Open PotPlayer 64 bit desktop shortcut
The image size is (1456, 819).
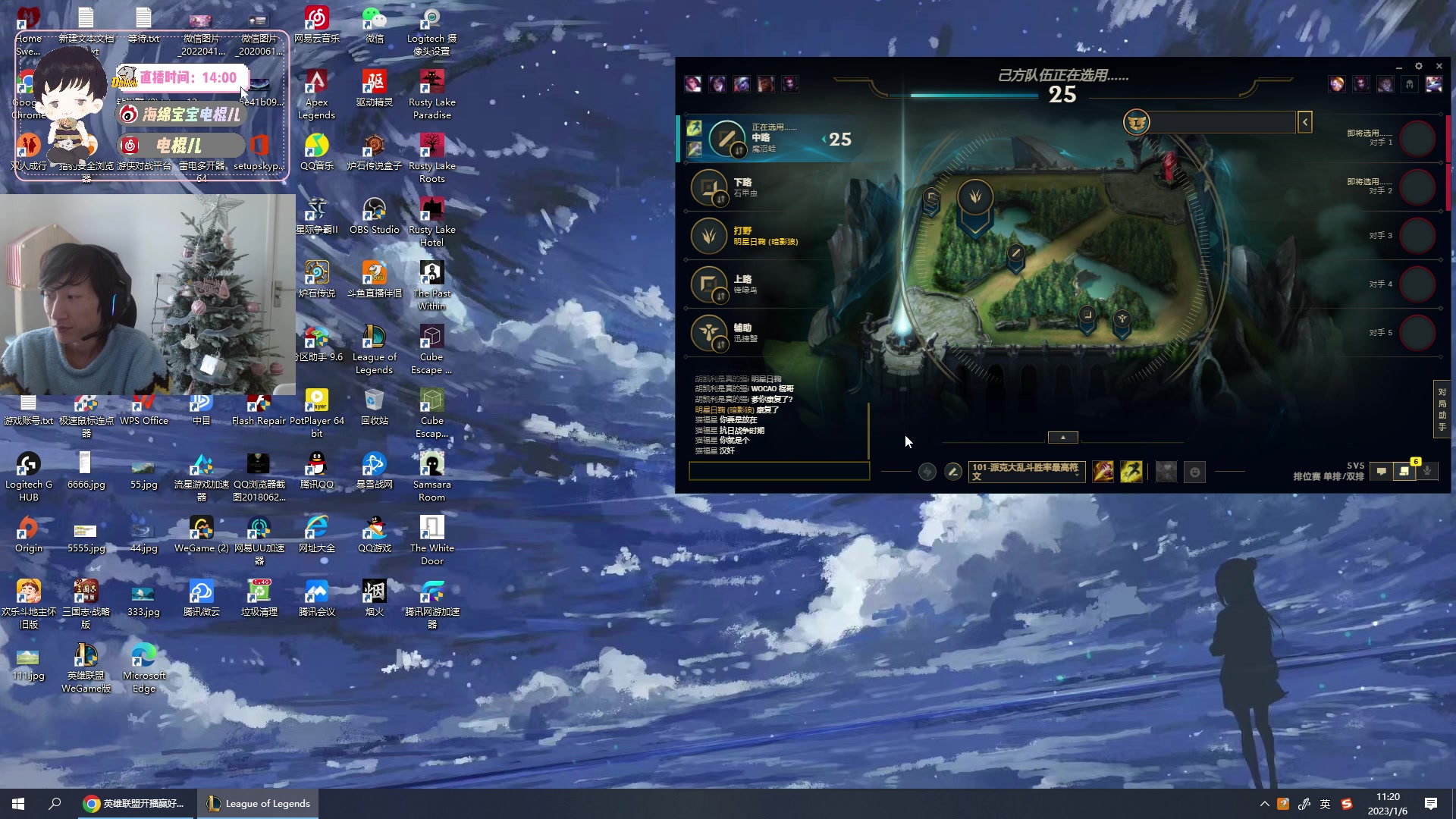tap(316, 413)
